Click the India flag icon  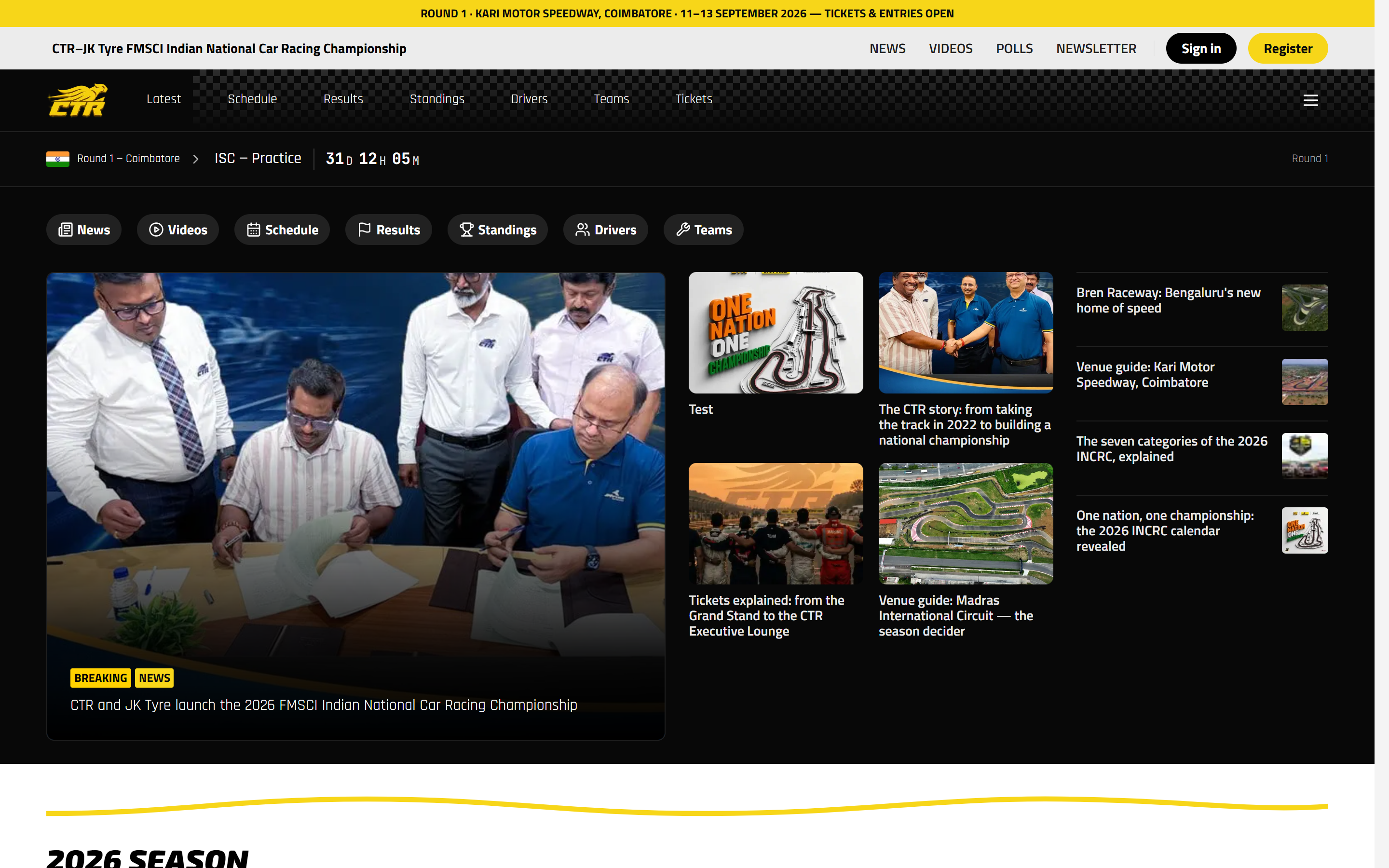(x=57, y=159)
